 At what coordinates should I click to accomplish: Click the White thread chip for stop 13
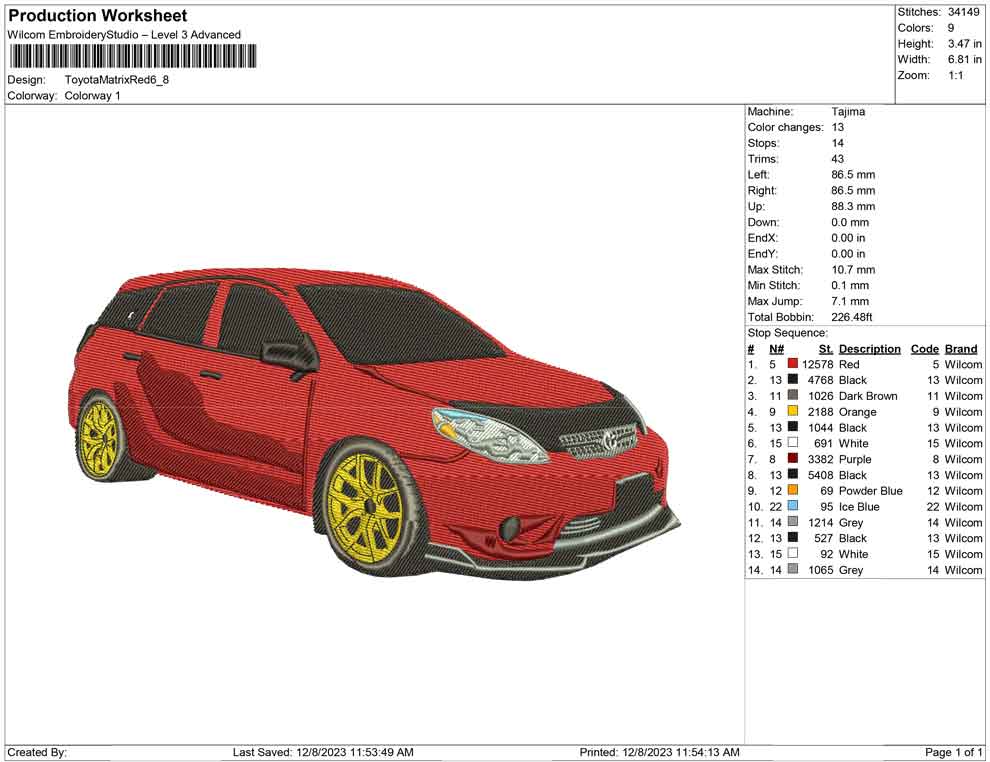pos(794,554)
